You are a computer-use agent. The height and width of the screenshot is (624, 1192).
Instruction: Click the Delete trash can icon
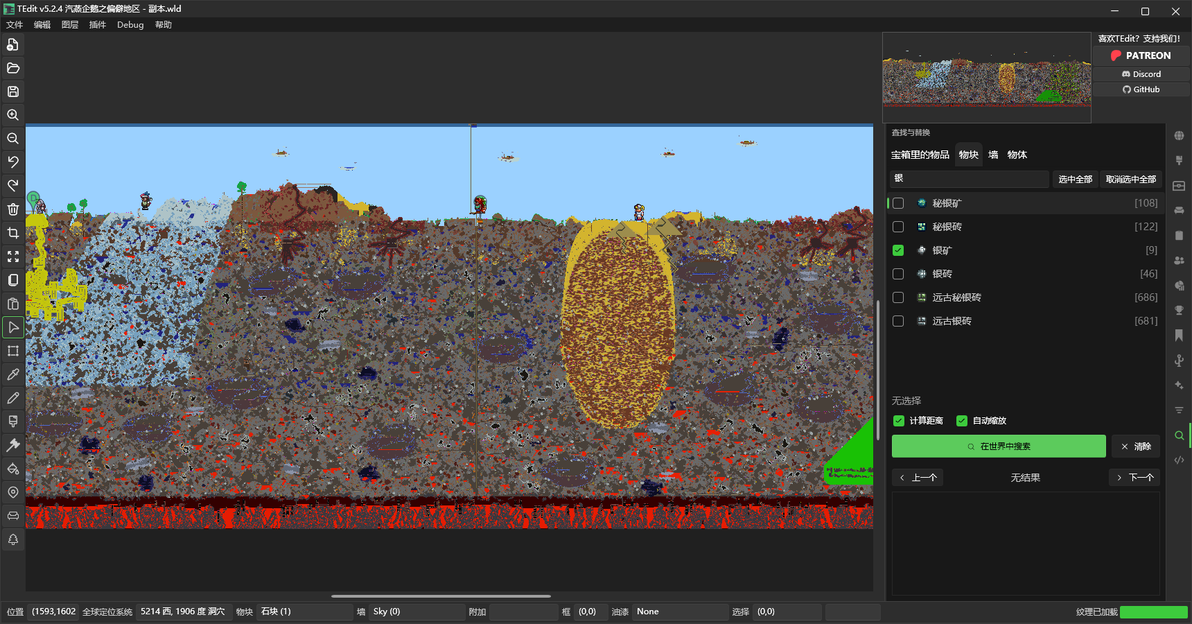pos(13,210)
